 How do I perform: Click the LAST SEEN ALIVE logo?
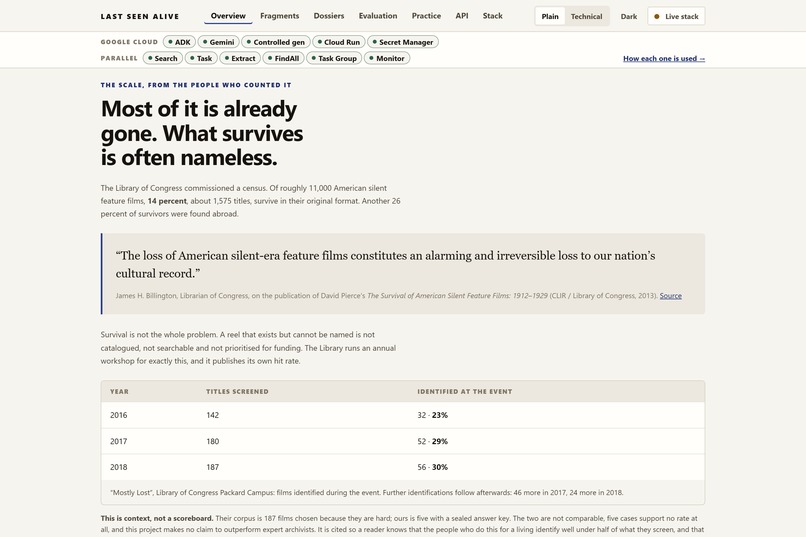(x=140, y=16)
